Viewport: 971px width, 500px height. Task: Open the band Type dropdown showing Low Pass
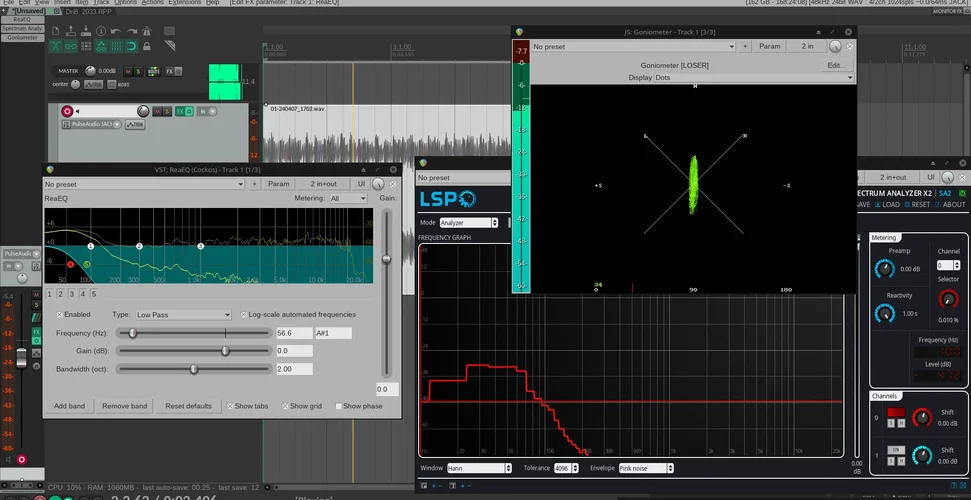(x=183, y=314)
